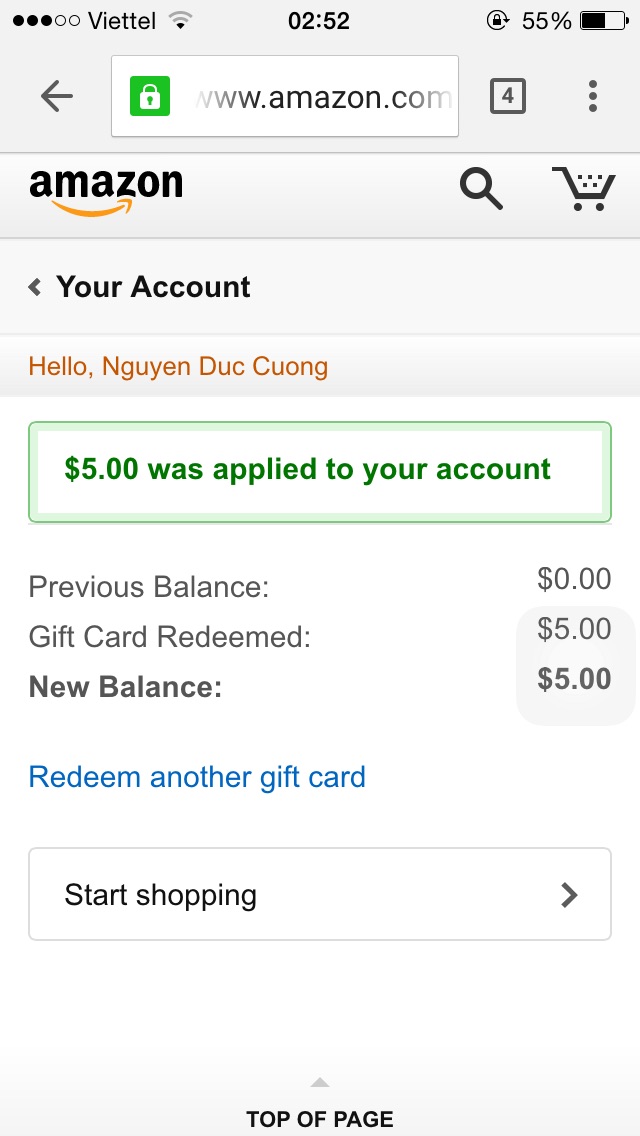
Task: Tap the Amazon logo
Action: [106, 190]
